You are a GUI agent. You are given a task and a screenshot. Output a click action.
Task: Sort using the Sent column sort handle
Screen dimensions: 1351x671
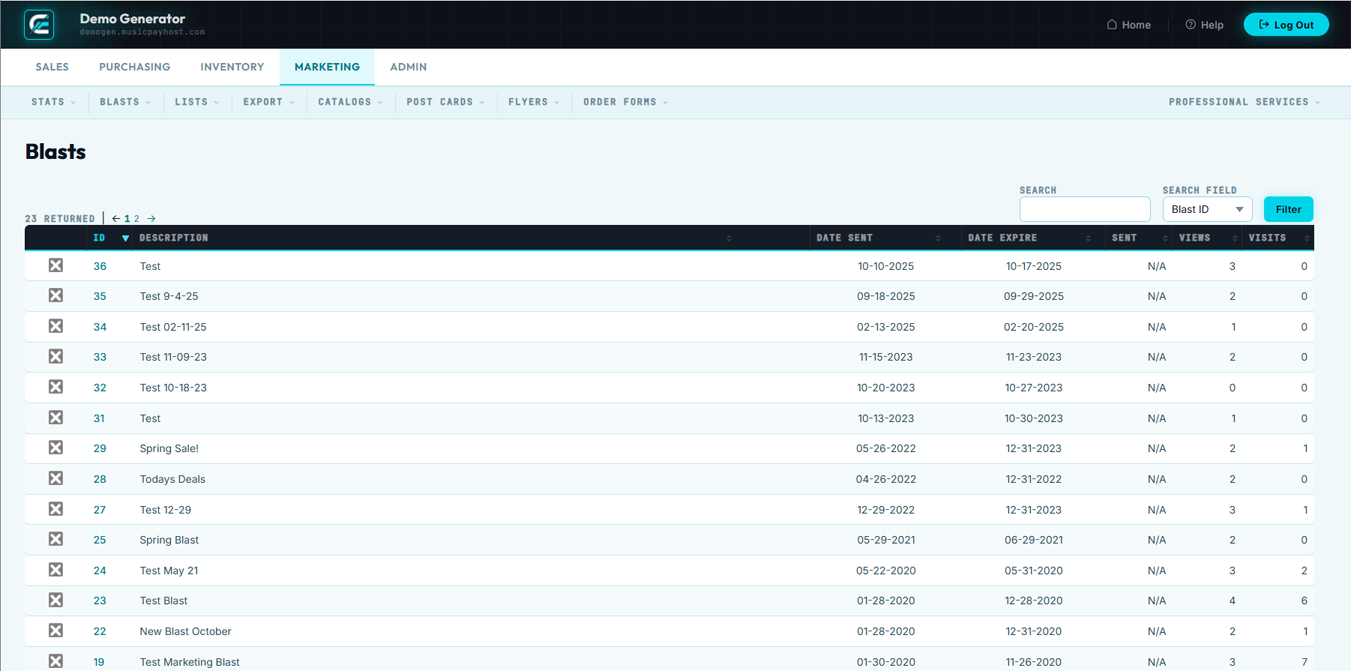[1165, 238]
